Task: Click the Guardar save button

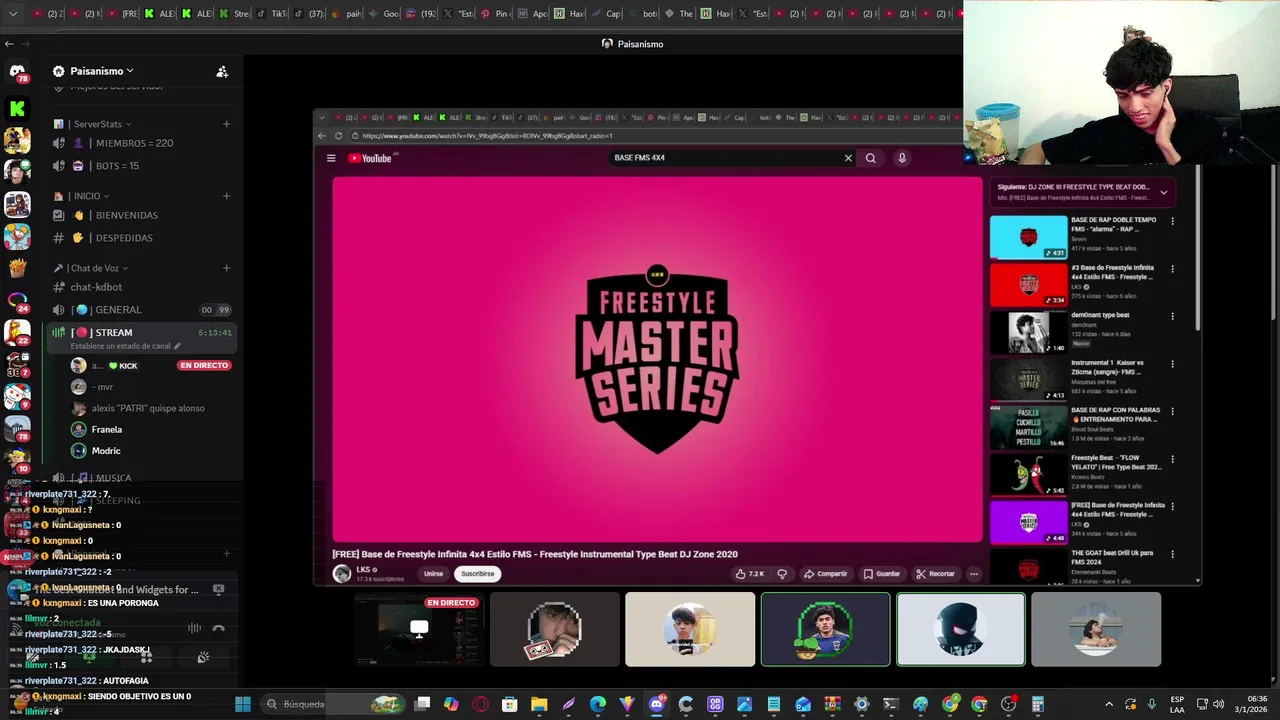Action: click(x=882, y=574)
